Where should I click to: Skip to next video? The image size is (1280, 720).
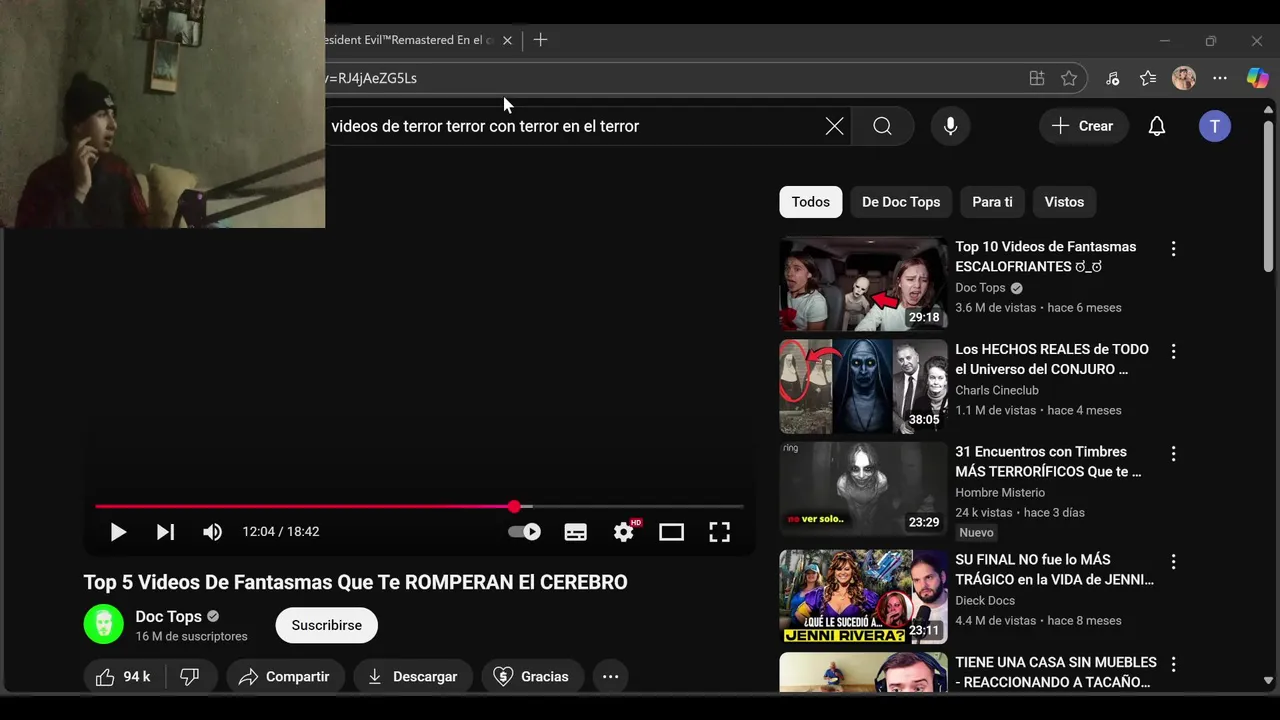click(x=166, y=532)
